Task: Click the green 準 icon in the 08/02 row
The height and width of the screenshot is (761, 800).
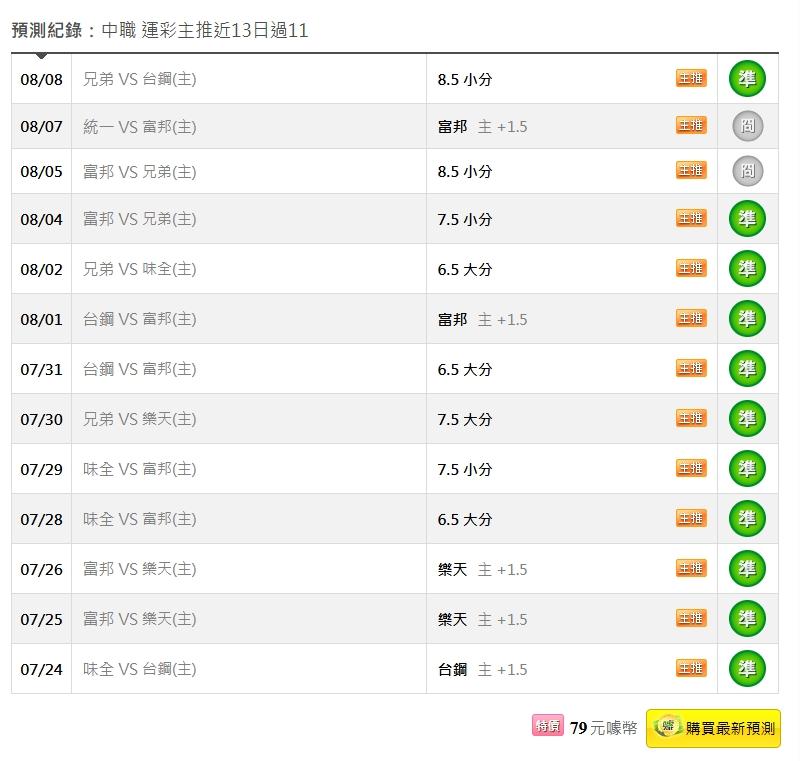Action: point(747,268)
